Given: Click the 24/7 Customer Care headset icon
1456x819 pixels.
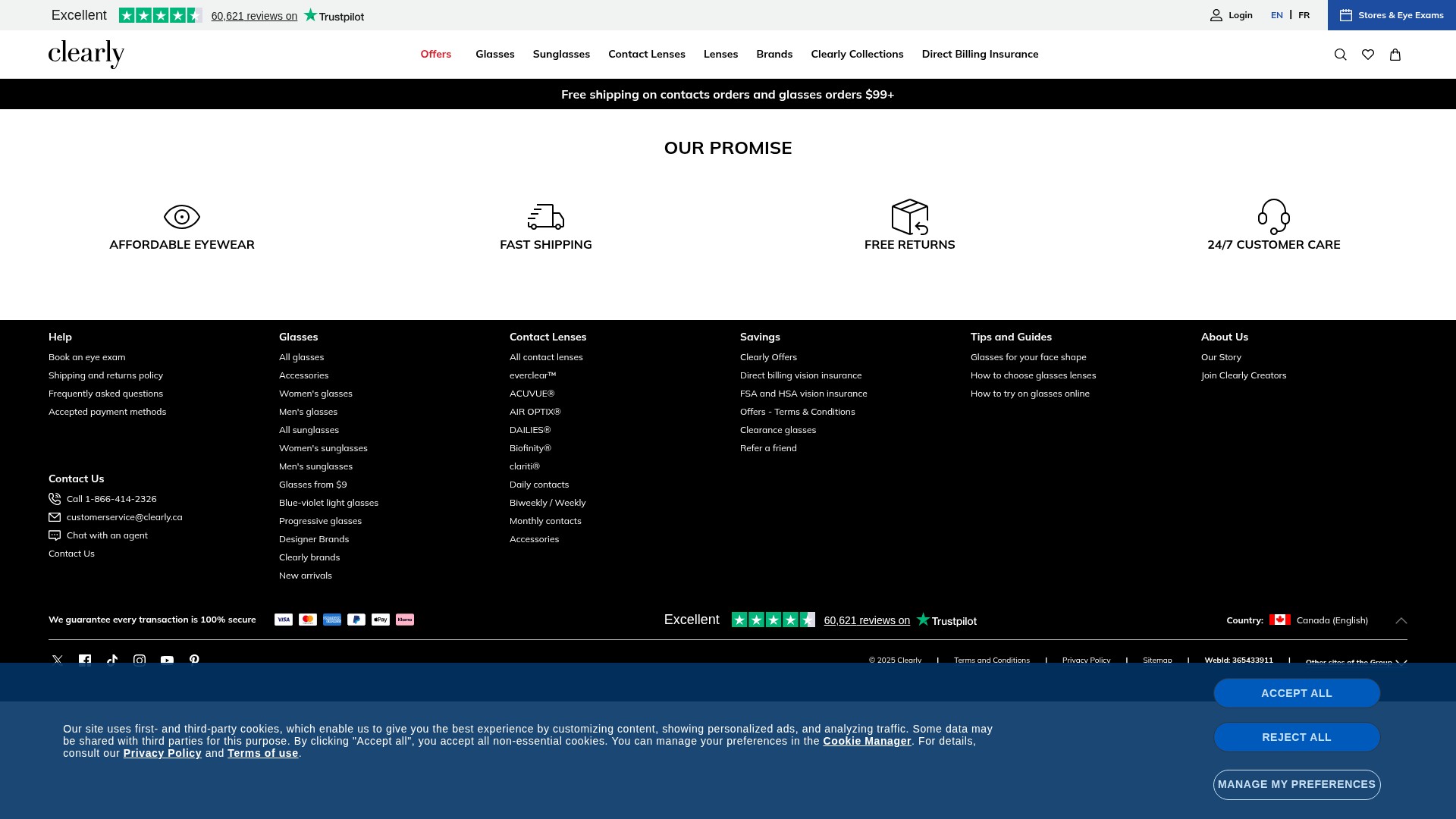Looking at the screenshot, I should [1274, 217].
